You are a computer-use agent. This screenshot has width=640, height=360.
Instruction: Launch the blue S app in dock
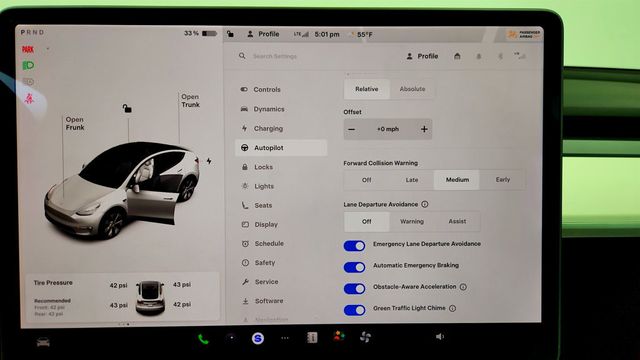[x=258, y=338]
